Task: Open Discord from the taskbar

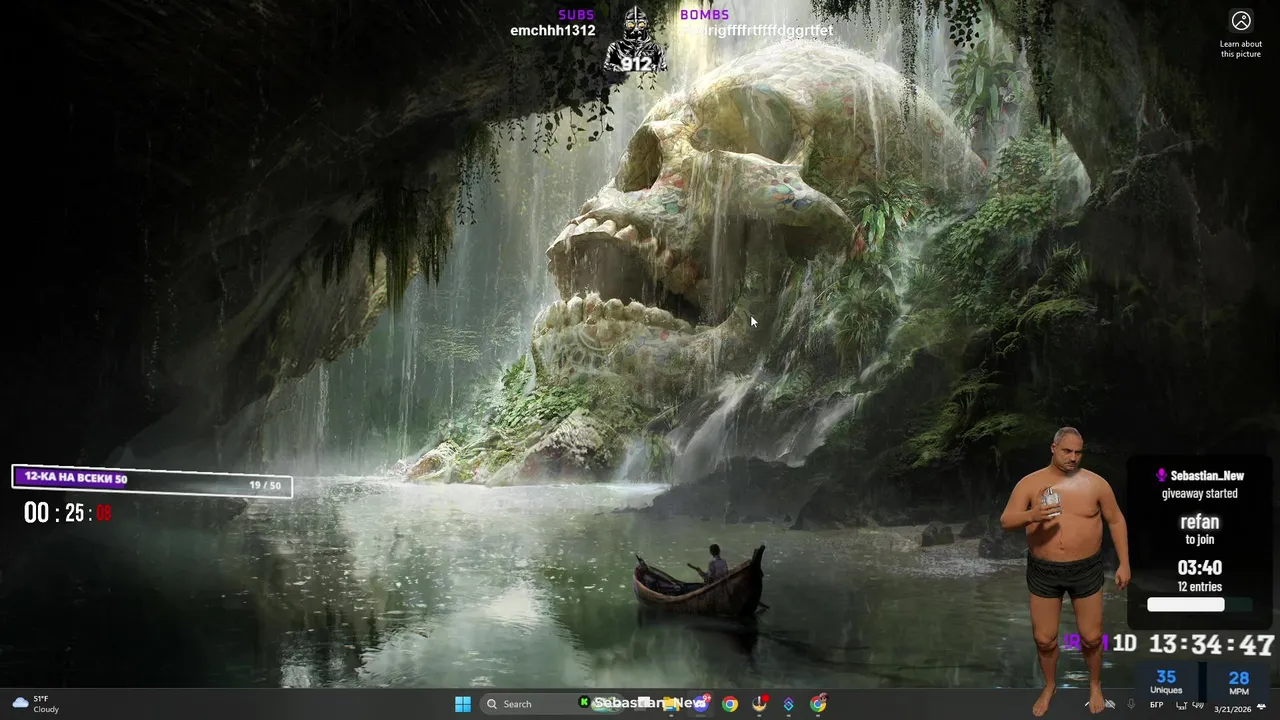Action: pyautogui.click(x=701, y=704)
